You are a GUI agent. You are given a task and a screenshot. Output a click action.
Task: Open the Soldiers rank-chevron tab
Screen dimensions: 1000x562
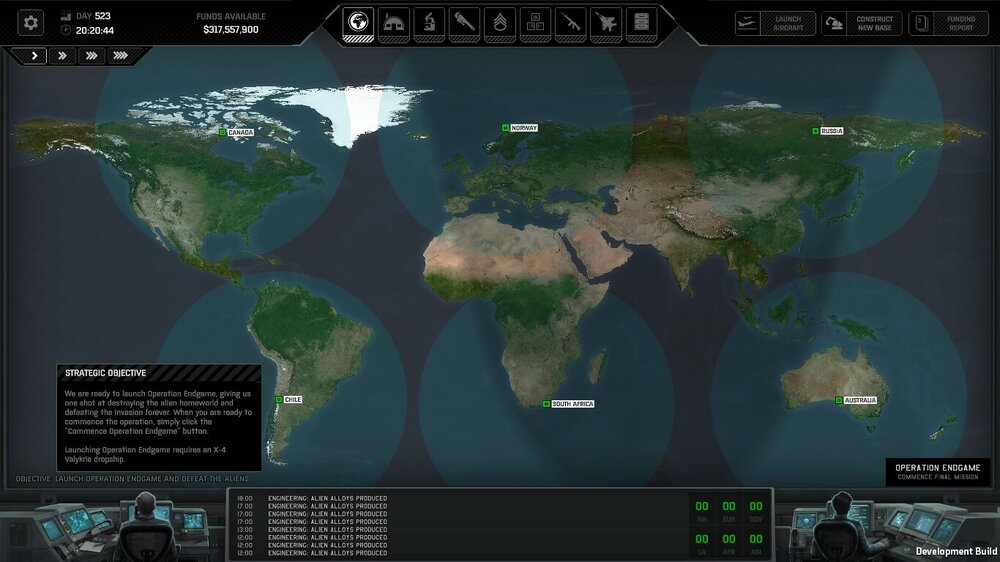click(500, 23)
